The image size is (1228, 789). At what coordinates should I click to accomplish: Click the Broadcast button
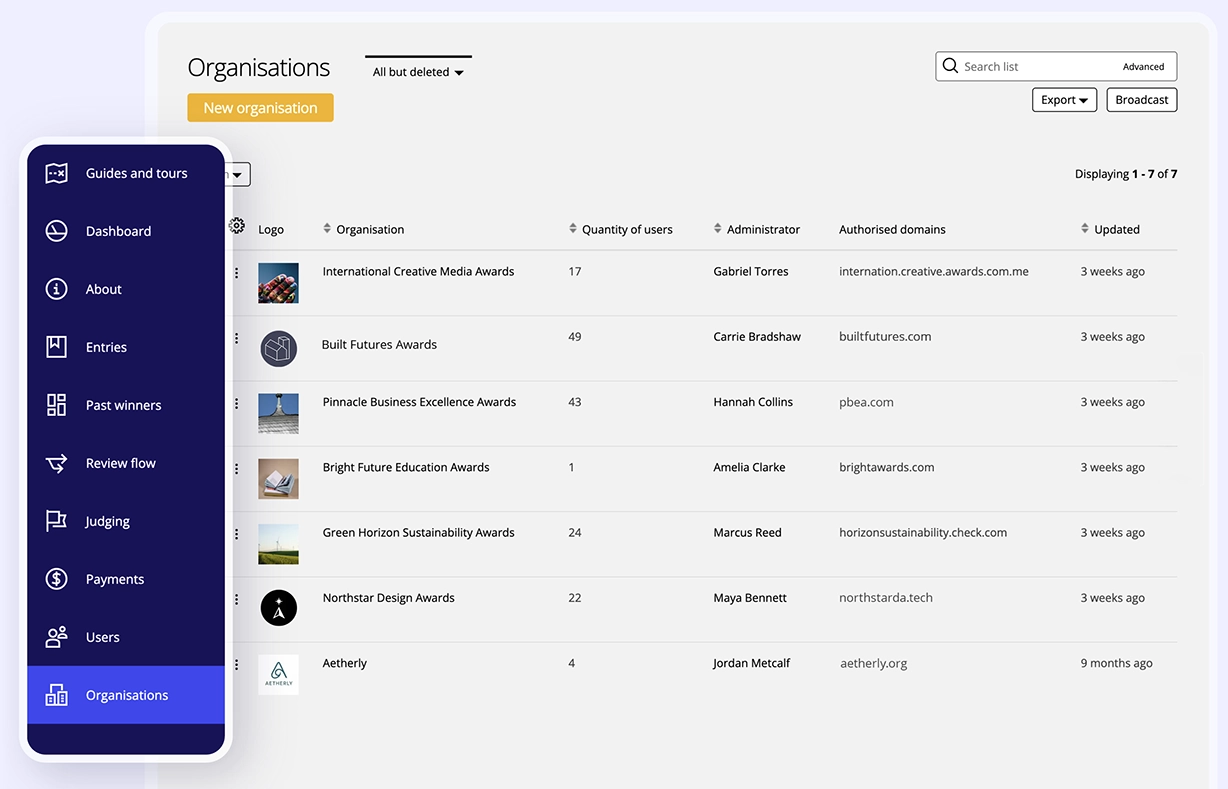(1142, 100)
